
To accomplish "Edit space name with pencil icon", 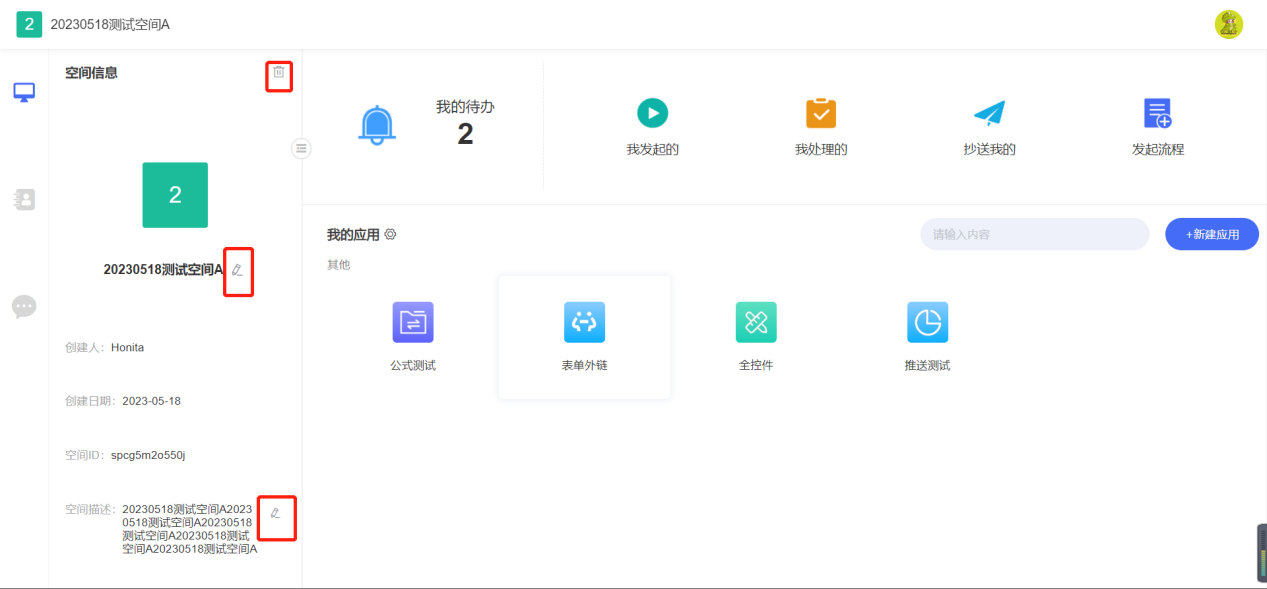I will [237, 270].
